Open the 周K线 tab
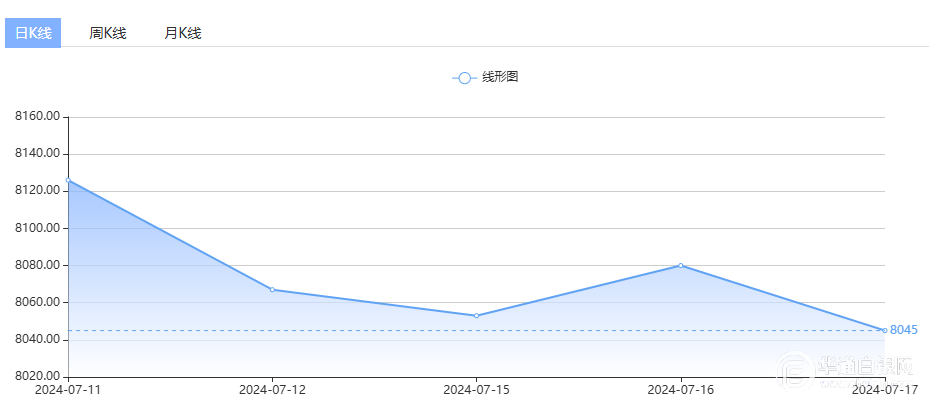The image size is (929, 408). pyautogui.click(x=107, y=33)
